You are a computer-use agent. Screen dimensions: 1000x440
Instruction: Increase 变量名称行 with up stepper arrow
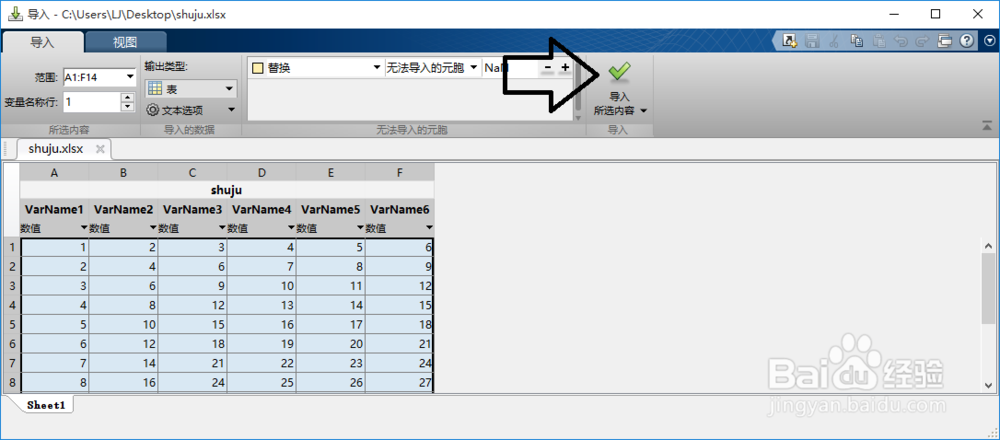(128, 98)
